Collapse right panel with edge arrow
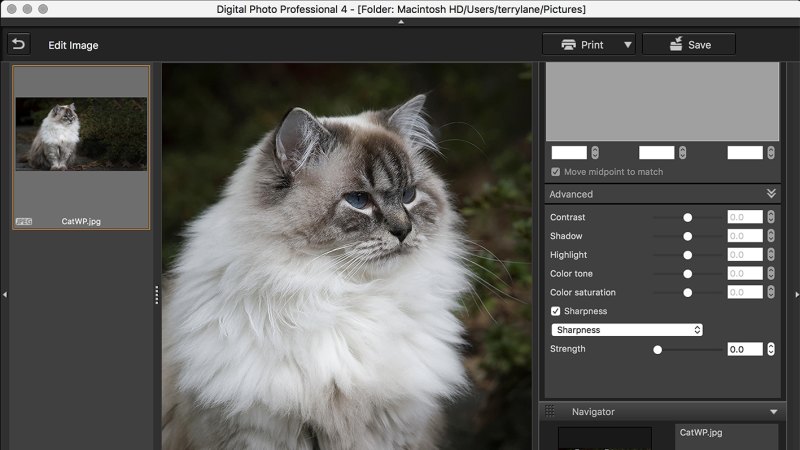The image size is (800, 450). (x=797, y=294)
